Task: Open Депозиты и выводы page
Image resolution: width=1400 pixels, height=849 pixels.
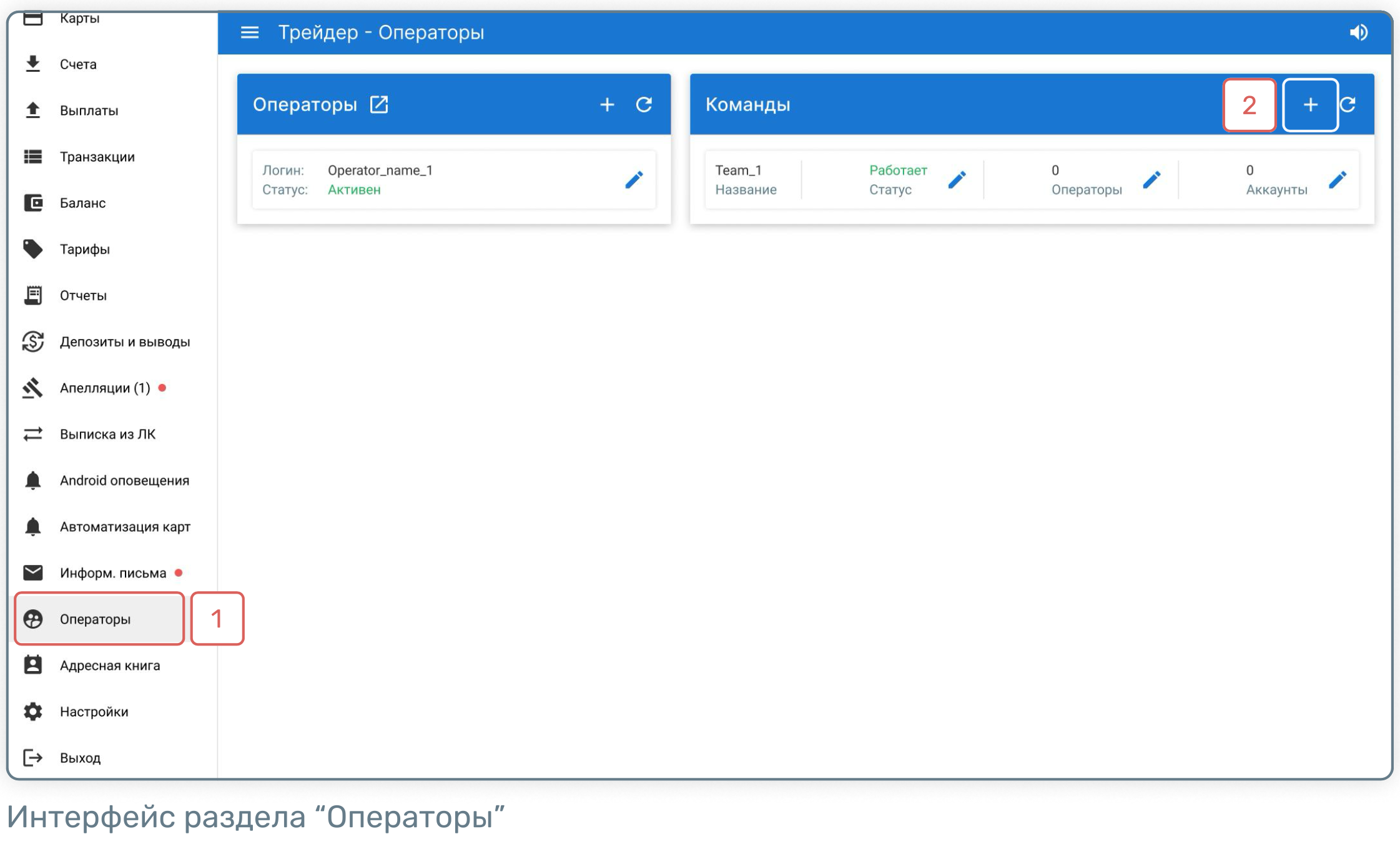Action: [124, 342]
